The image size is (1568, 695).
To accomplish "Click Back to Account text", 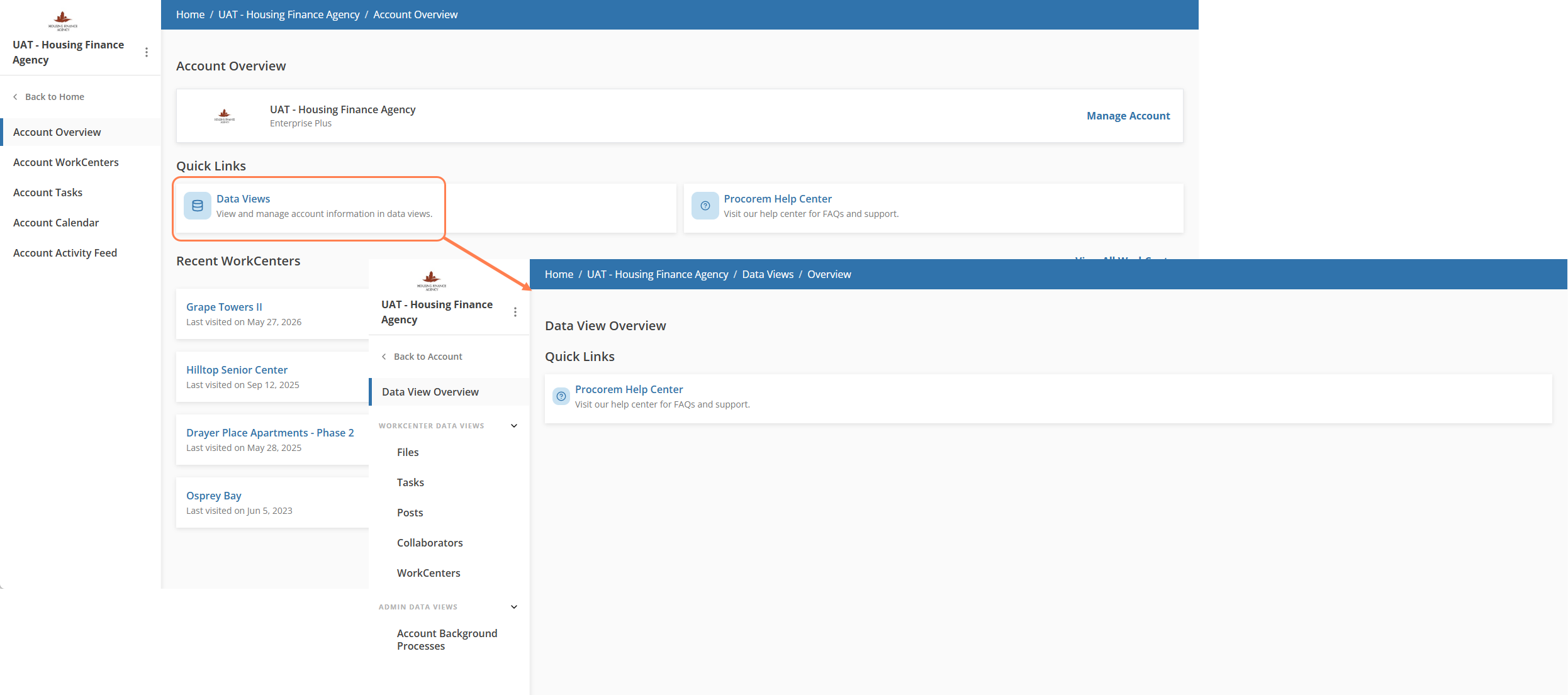I will point(428,357).
